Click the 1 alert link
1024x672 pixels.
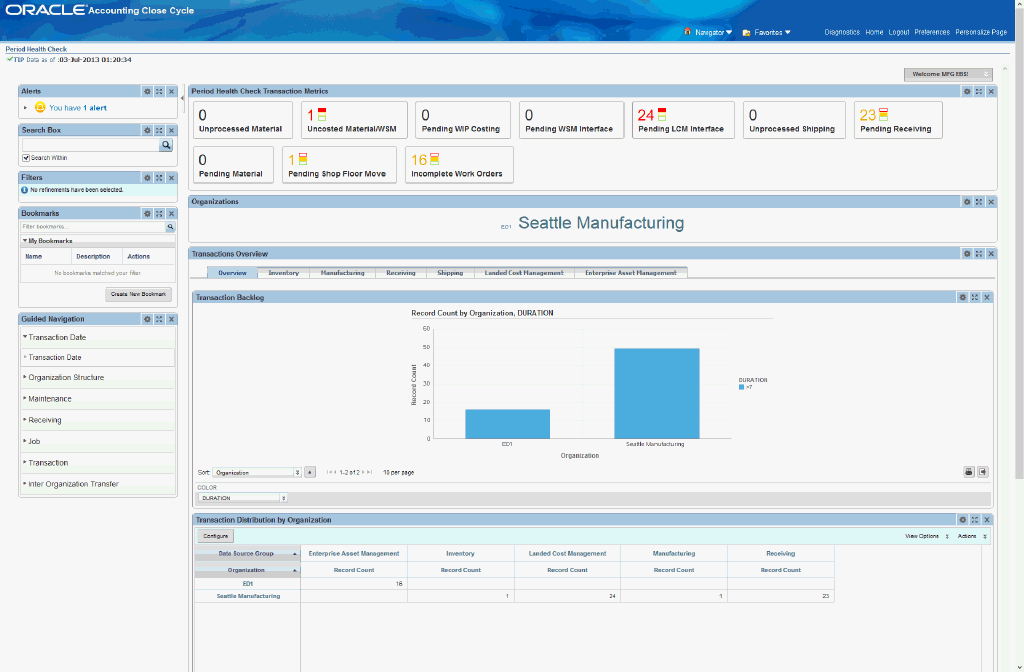point(95,108)
